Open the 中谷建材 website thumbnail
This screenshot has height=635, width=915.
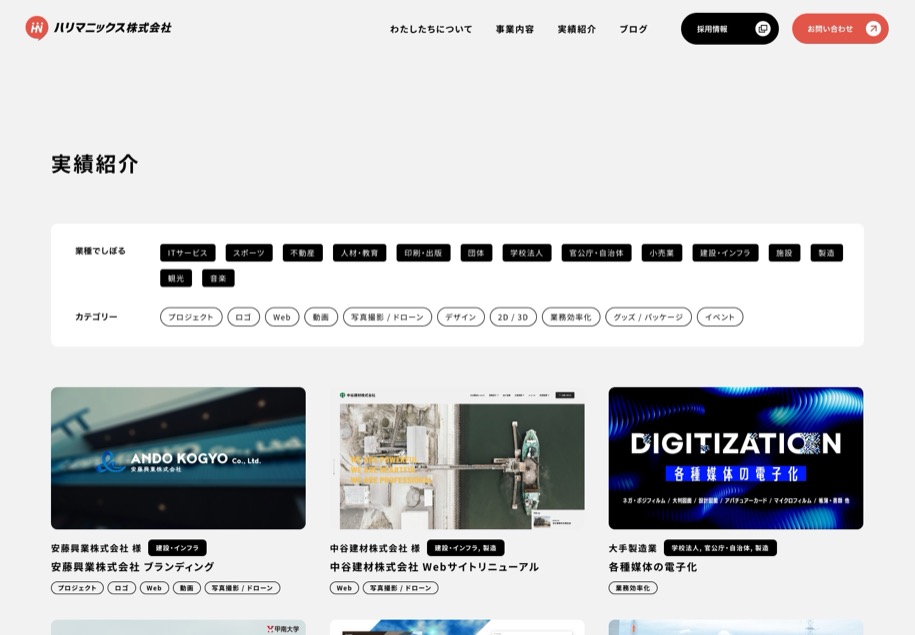point(457,458)
